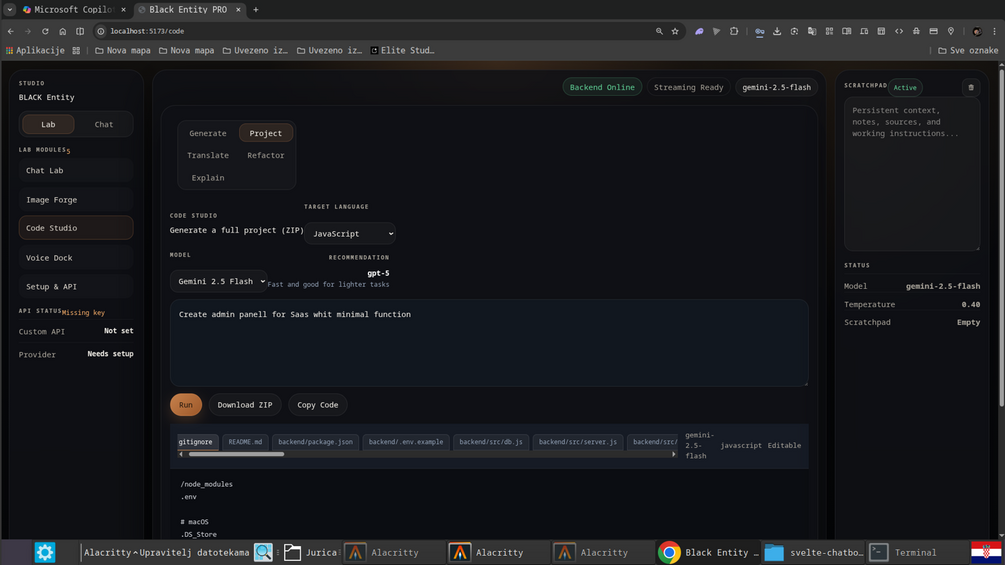Click the code brackets extension icon

point(899,31)
